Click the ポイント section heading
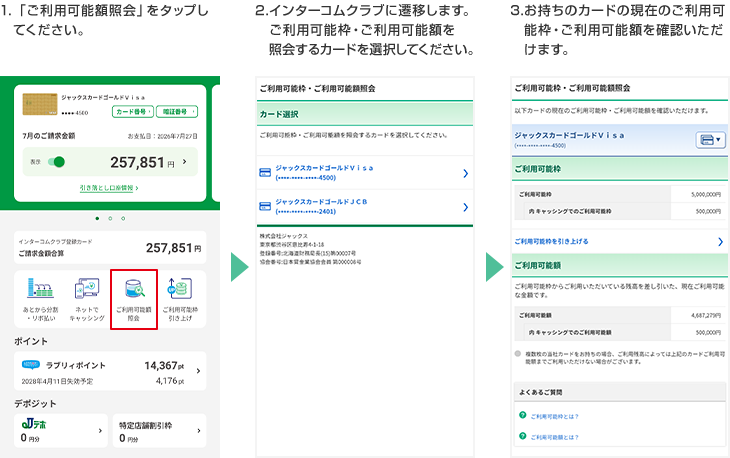Viewport: 730px width, 458px height. pos(31,341)
